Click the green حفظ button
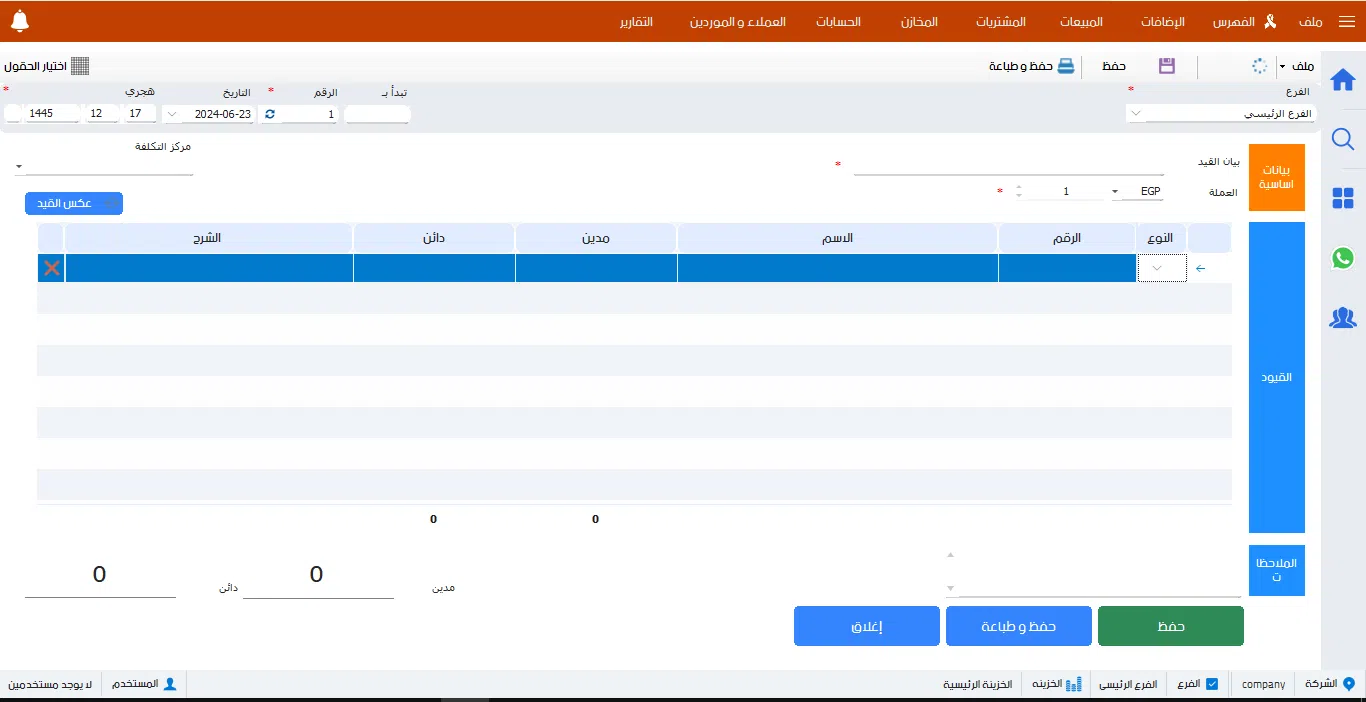The height and width of the screenshot is (702, 1366). tap(1170, 626)
